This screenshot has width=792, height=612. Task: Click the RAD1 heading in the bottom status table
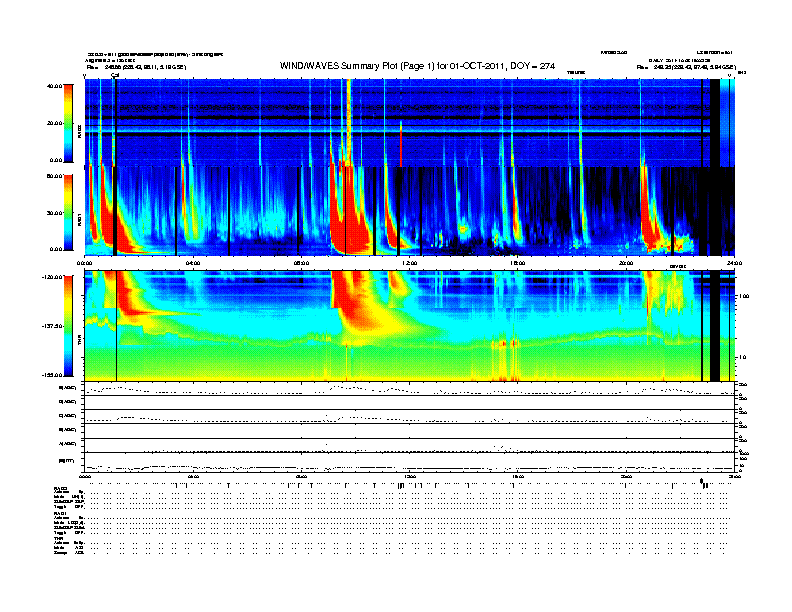pyautogui.click(x=60, y=514)
